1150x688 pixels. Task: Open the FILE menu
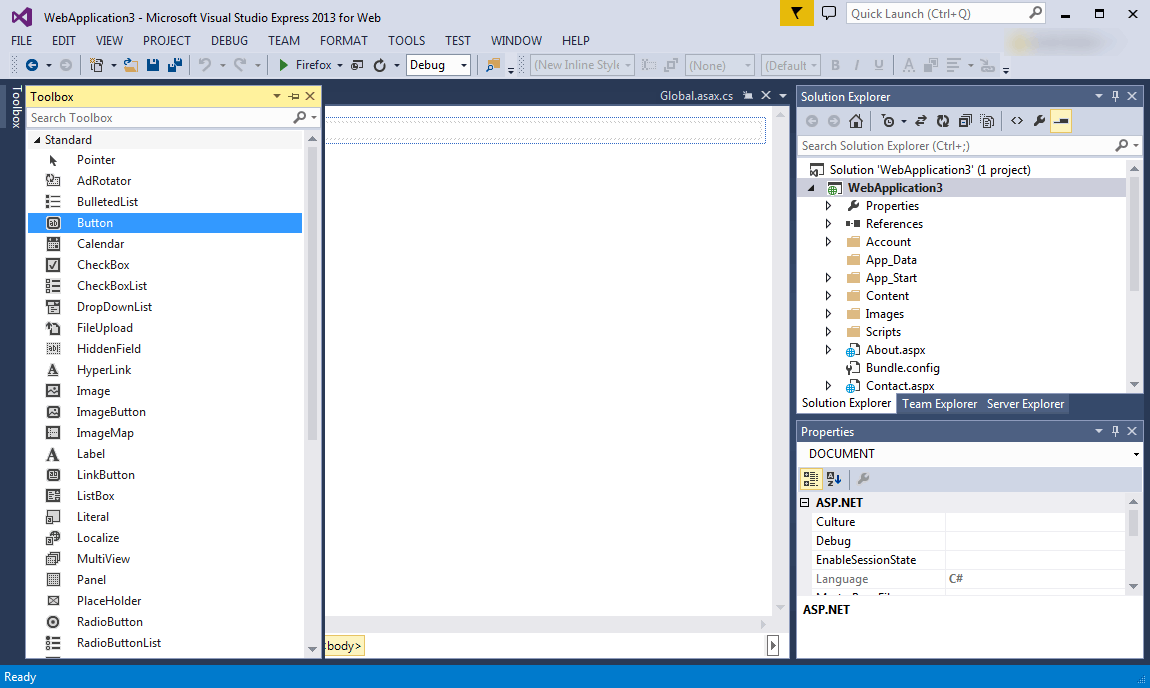(21, 41)
